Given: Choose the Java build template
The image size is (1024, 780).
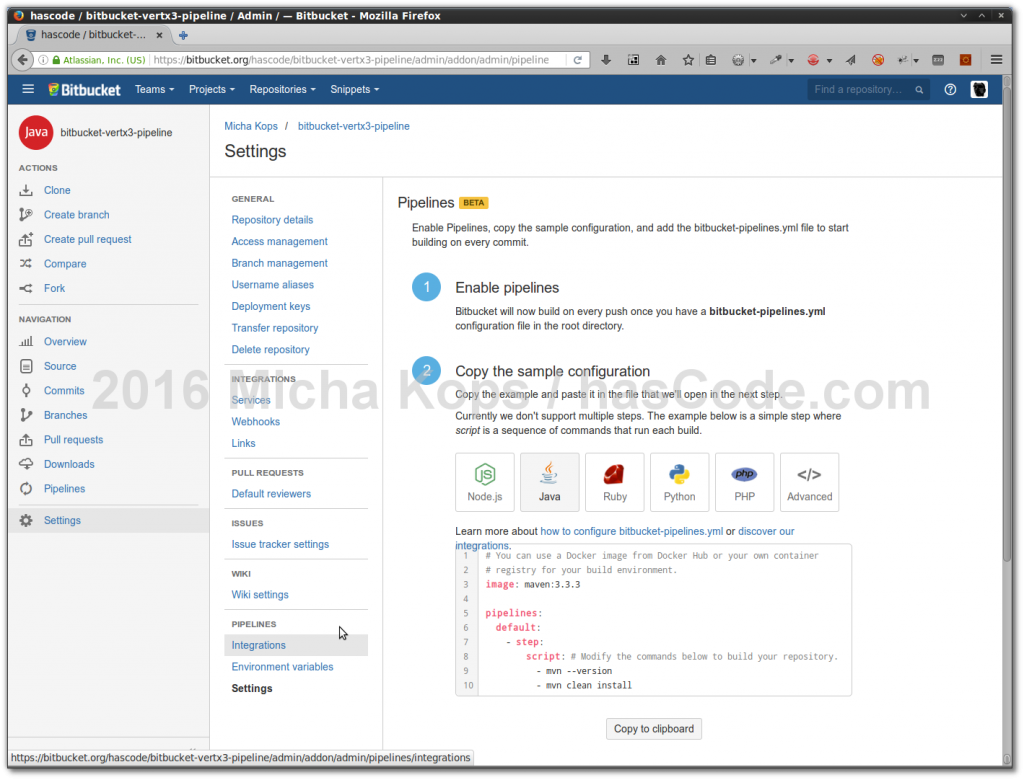Looking at the screenshot, I should (x=549, y=482).
